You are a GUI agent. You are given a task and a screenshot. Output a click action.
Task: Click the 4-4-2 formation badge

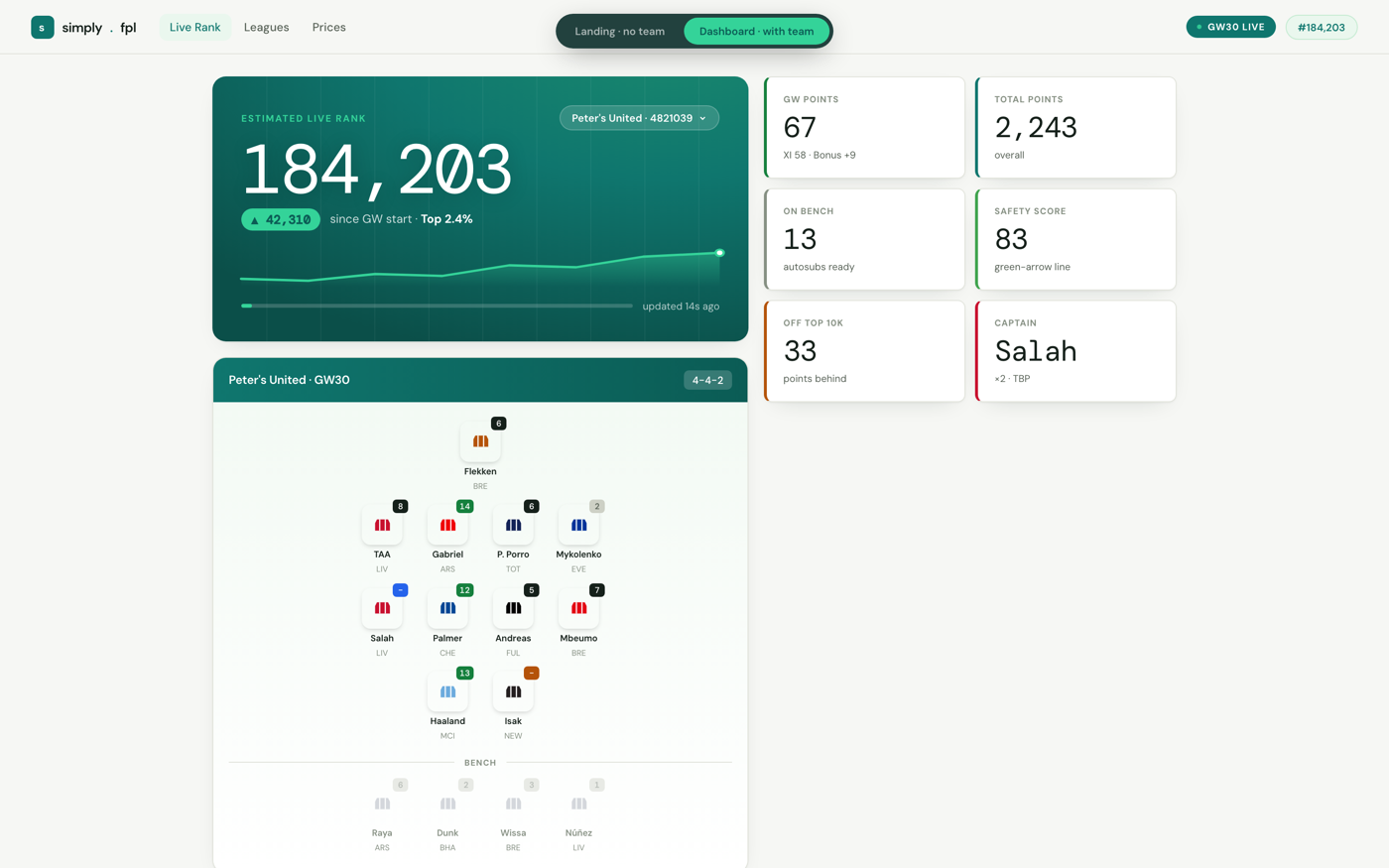pos(707,380)
